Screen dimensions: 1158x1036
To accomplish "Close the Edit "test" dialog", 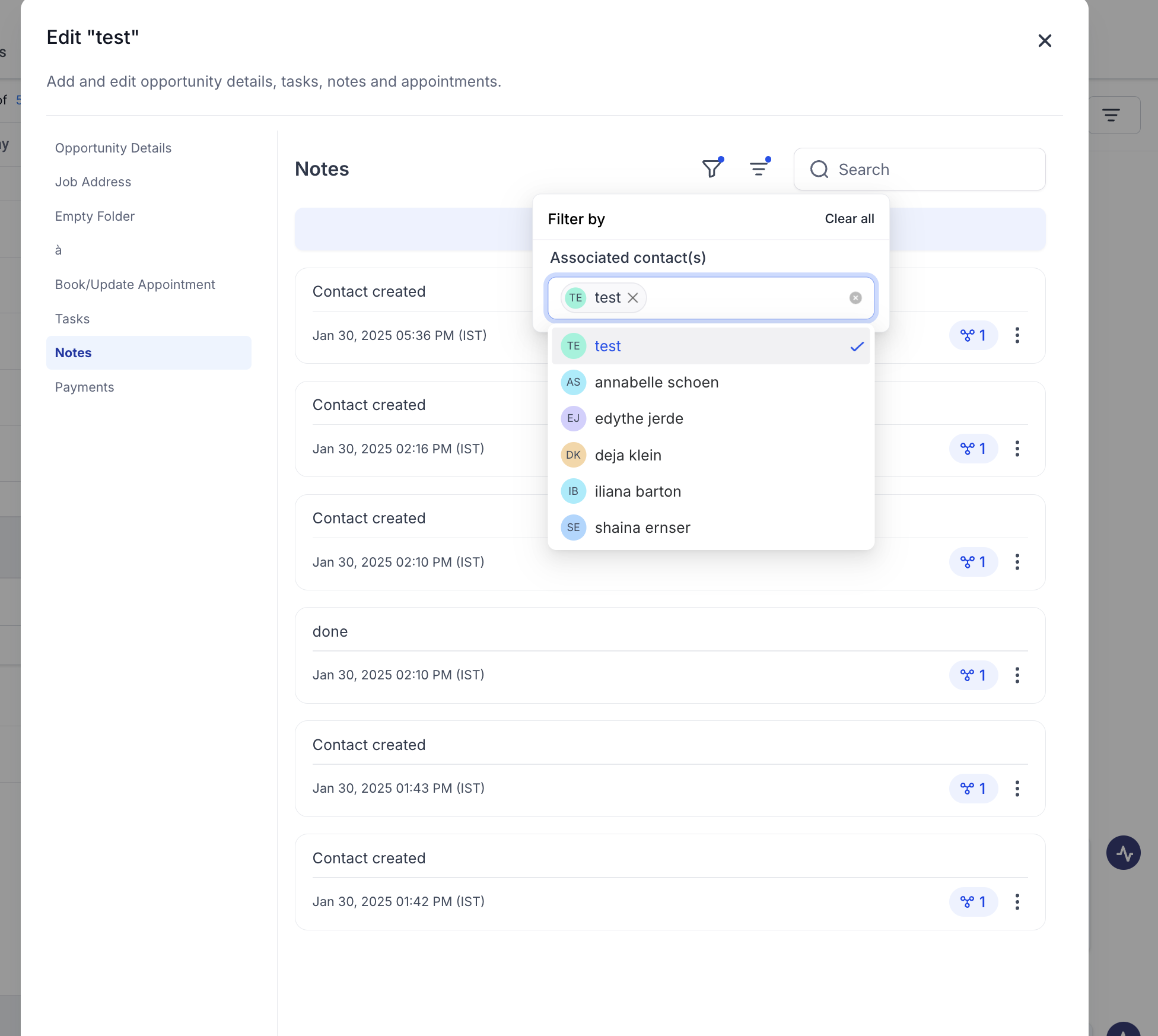I will click(x=1045, y=41).
